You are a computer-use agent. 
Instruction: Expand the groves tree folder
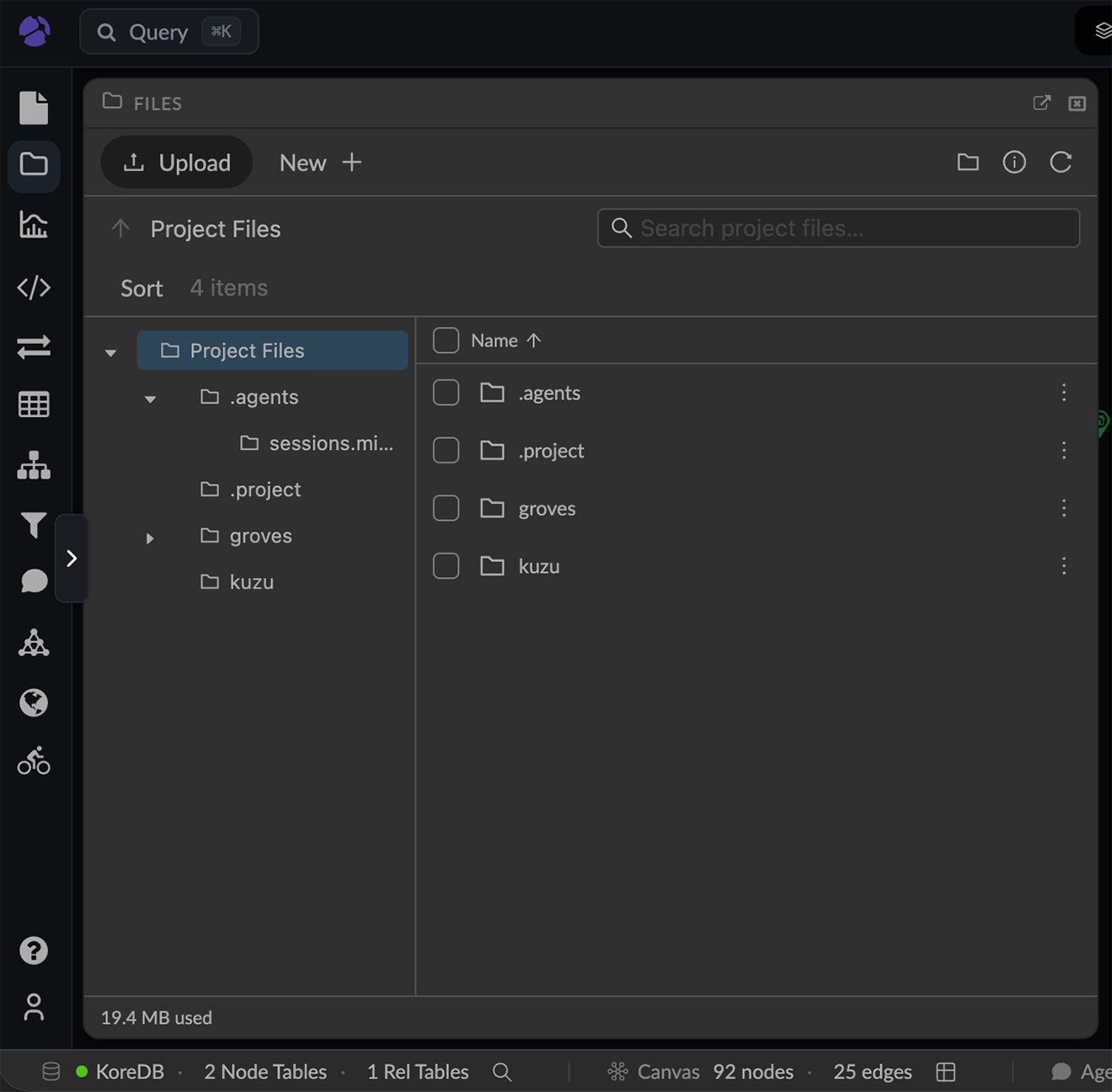150,538
